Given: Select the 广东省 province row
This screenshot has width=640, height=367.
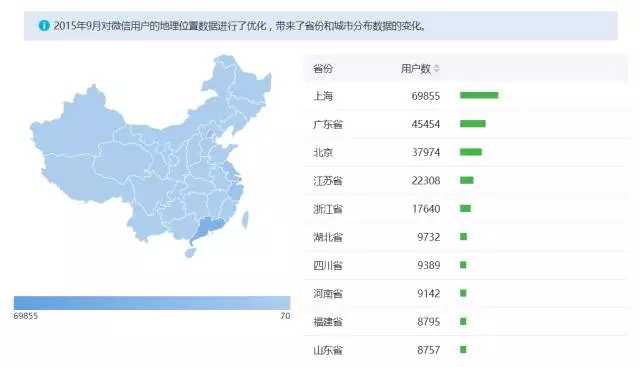Looking at the screenshot, I should click(x=465, y=124).
